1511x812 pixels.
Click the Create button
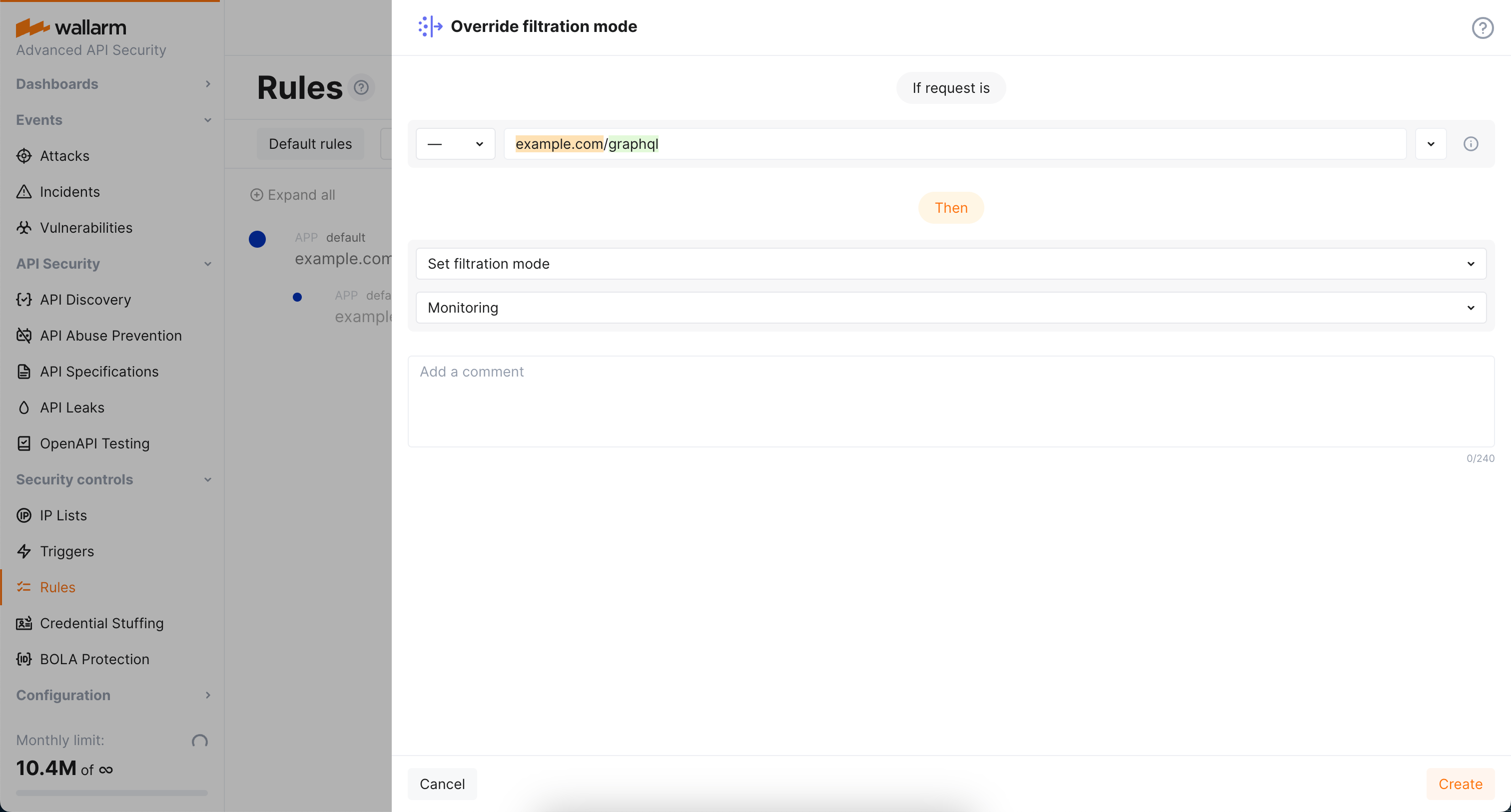point(1460,784)
